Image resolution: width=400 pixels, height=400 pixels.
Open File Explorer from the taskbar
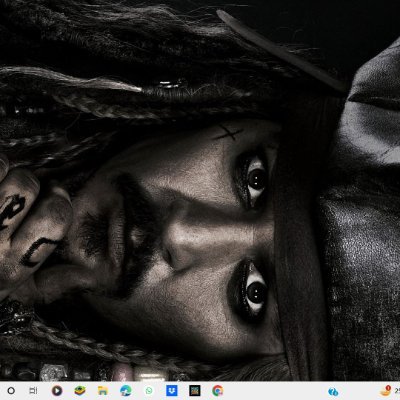[103, 390]
